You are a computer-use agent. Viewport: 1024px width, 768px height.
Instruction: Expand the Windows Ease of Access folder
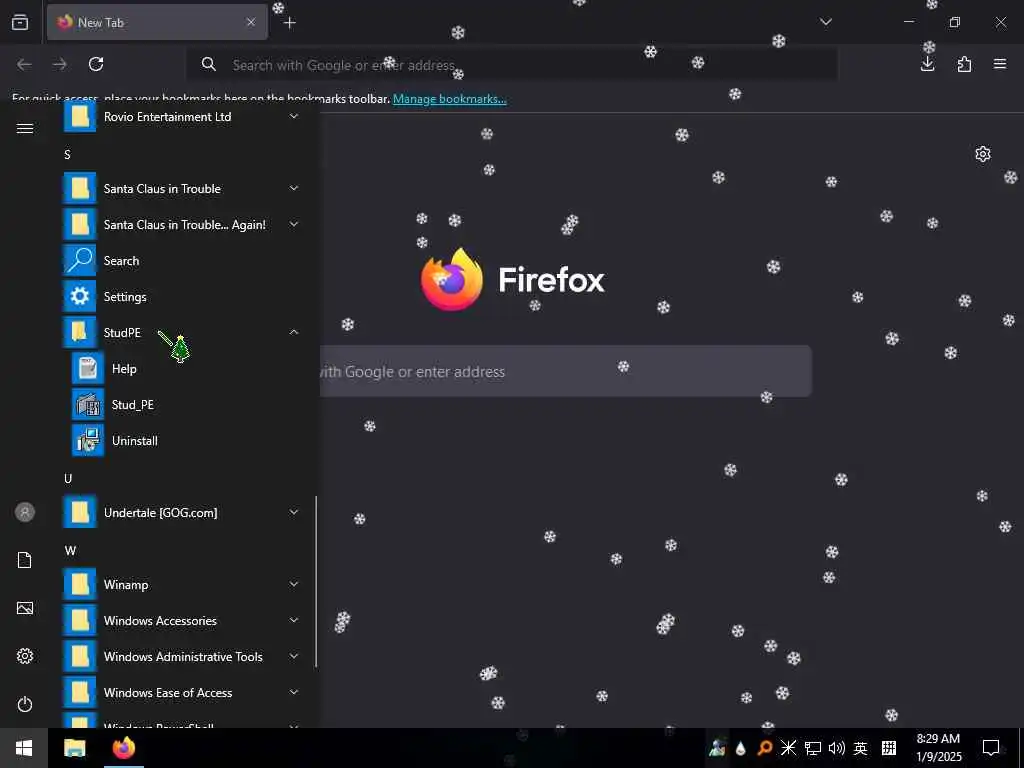(x=183, y=692)
